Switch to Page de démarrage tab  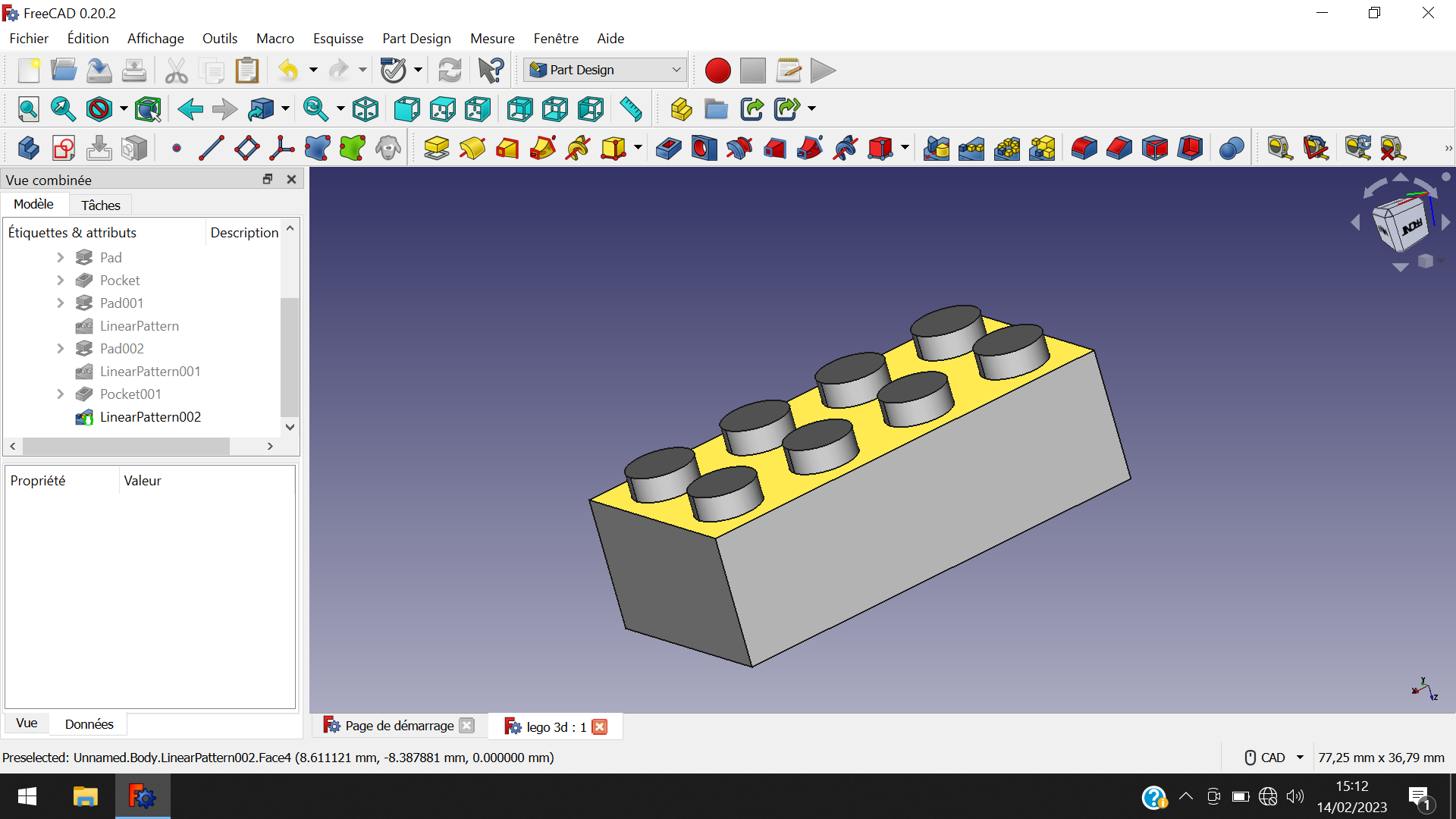tap(399, 726)
